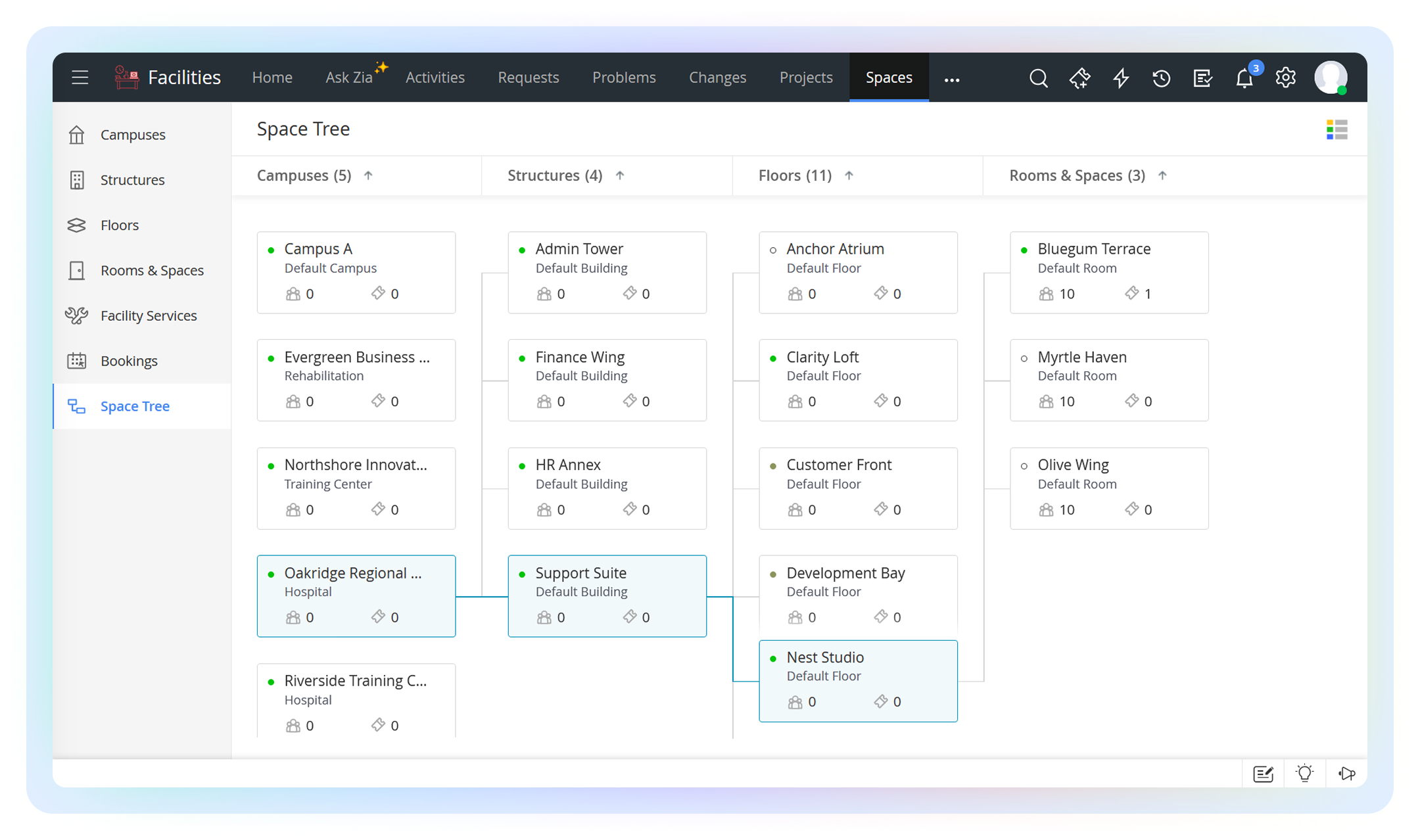
Task: Open Bookings from the sidebar
Action: (x=129, y=360)
